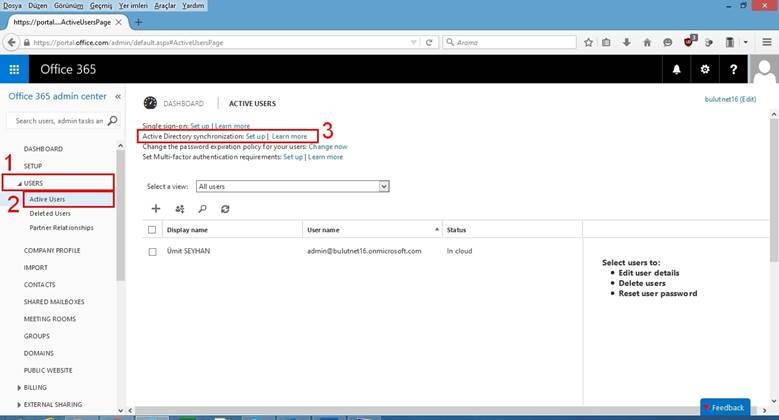Open a new browser tab
This screenshot has height=420, width=779.
(139, 22)
